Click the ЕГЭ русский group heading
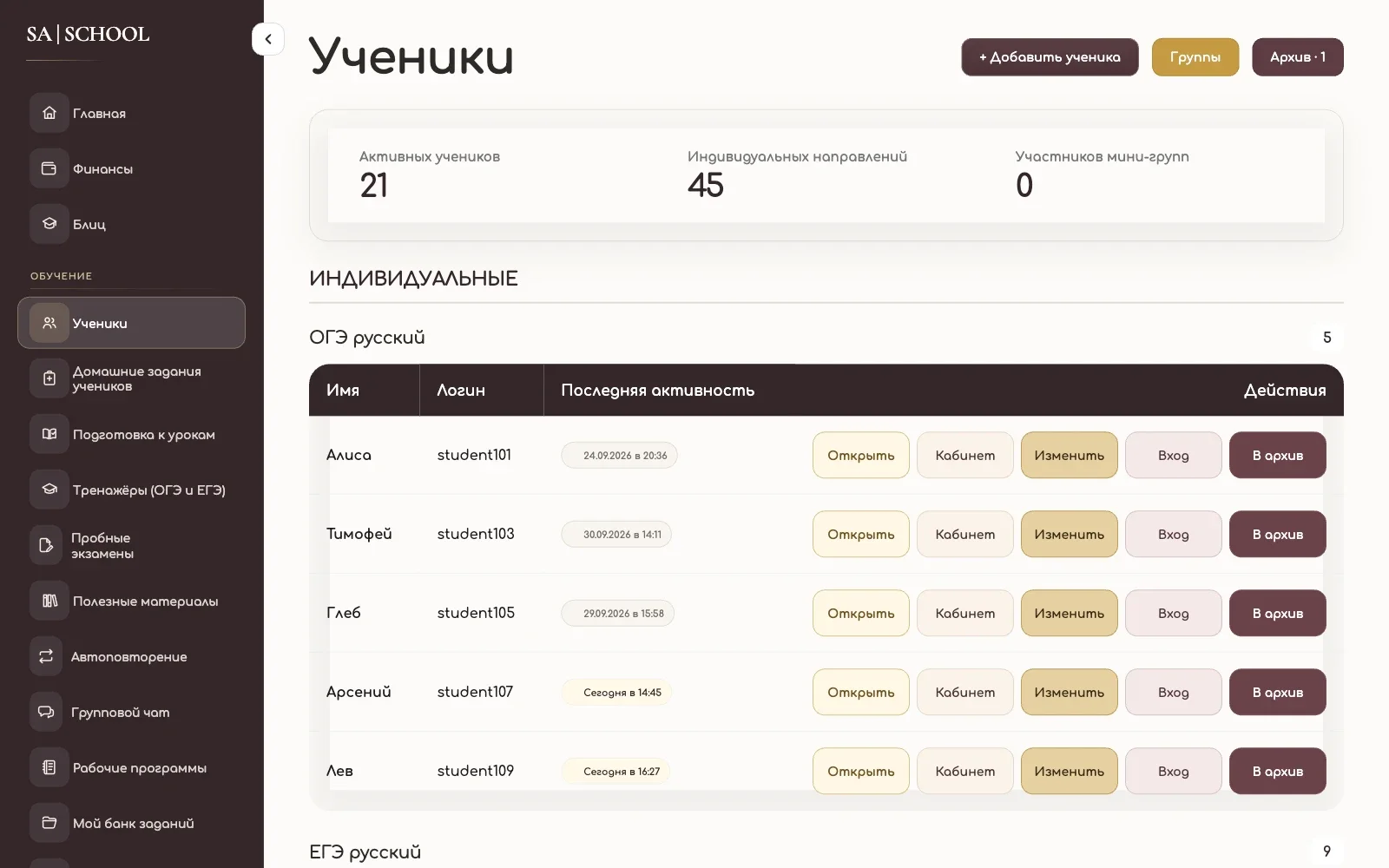 pos(365,852)
